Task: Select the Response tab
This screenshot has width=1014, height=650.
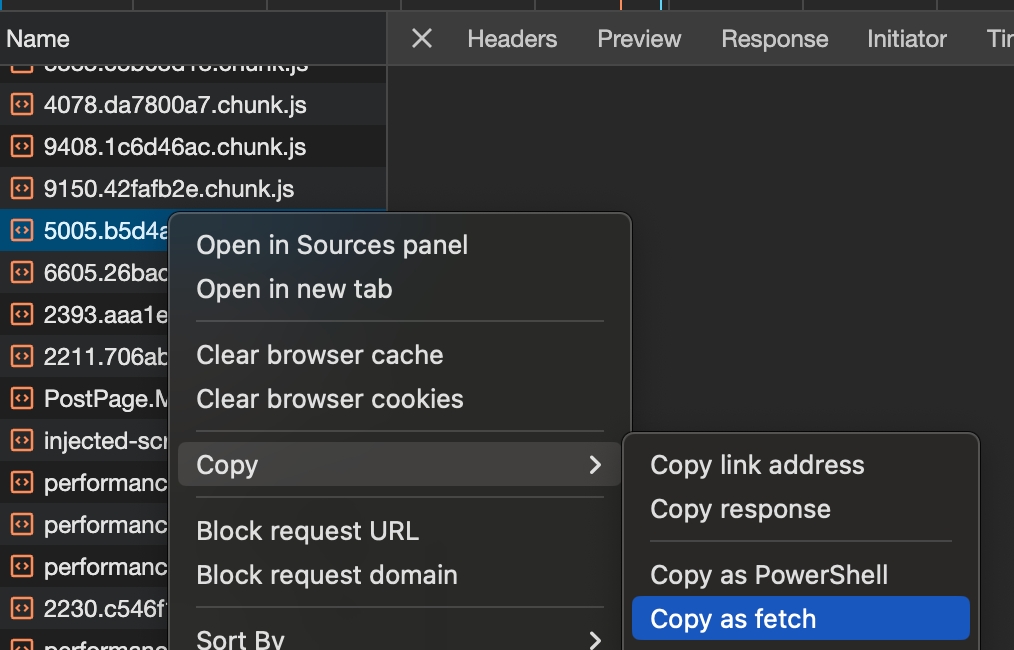Action: click(774, 39)
